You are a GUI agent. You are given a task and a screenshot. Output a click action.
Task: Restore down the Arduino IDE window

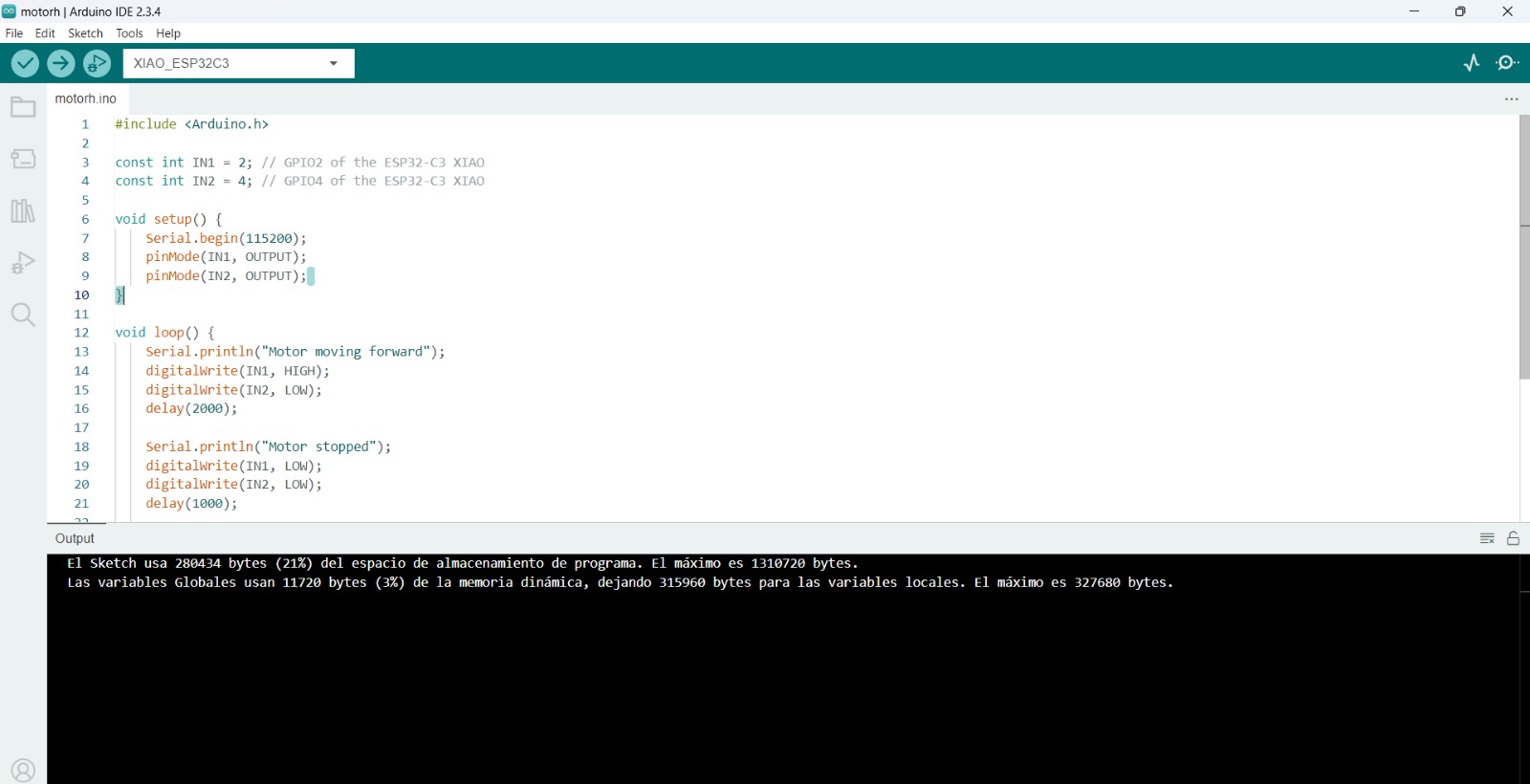[x=1460, y=11]
